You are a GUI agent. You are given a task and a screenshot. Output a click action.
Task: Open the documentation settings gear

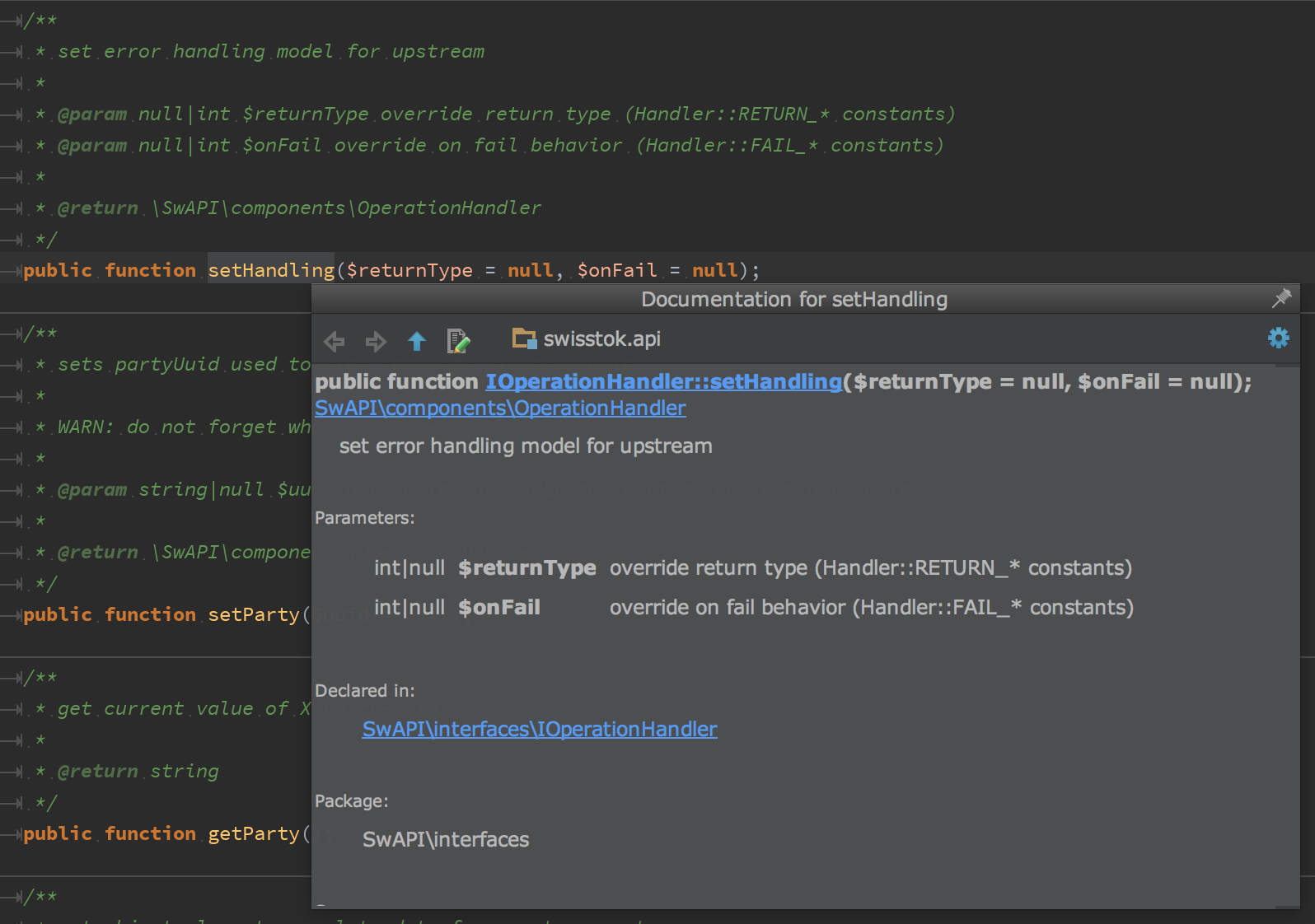click(x=1279, y=338)
